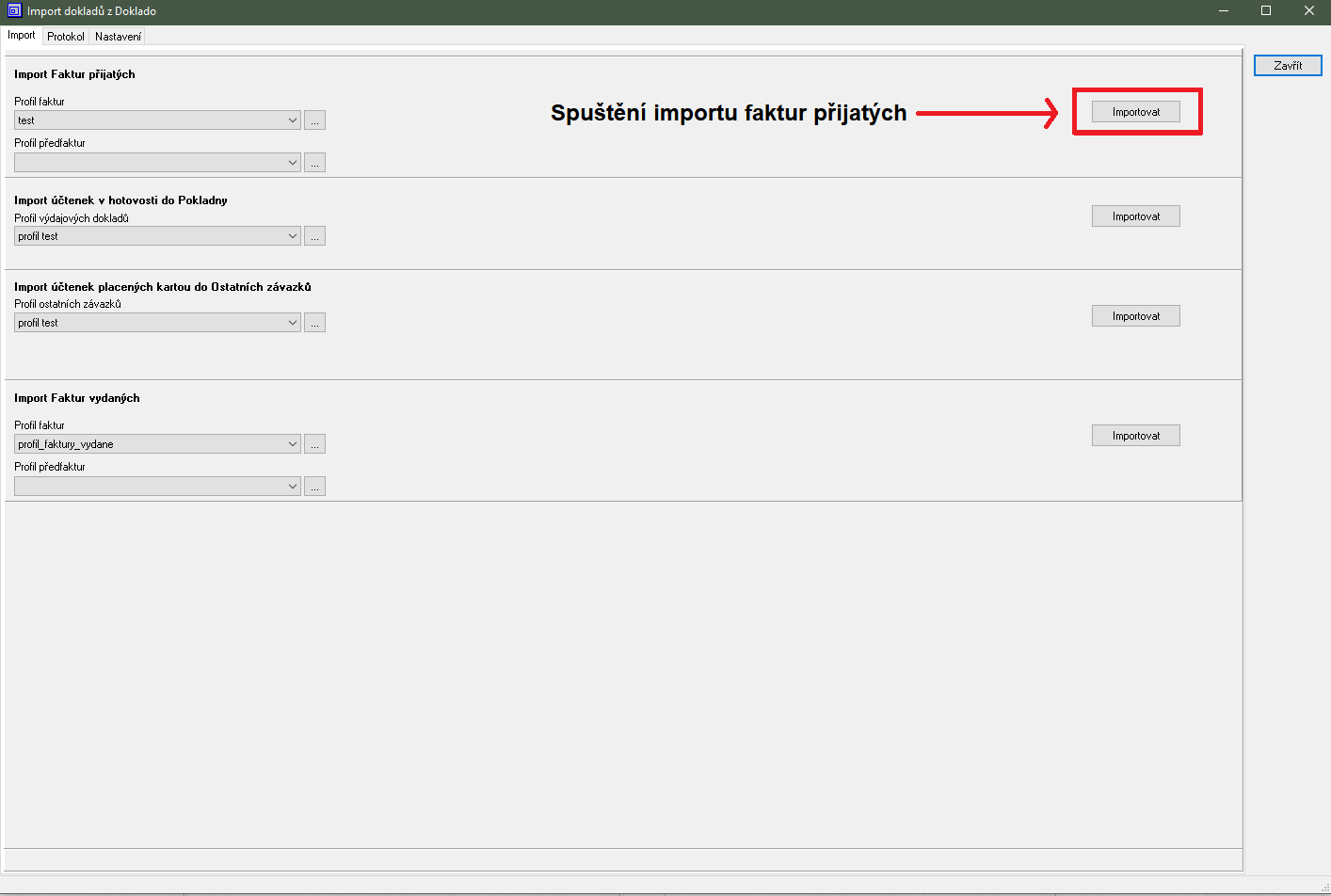Click Importovat for cash receipts to Pokladny
The image size is (1331, 896).
(x=1135, y=216)
